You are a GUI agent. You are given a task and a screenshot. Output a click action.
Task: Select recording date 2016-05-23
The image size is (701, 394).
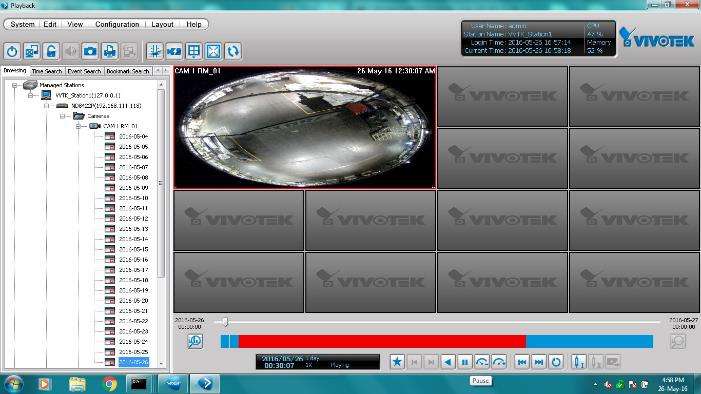(x=133, y=331)
